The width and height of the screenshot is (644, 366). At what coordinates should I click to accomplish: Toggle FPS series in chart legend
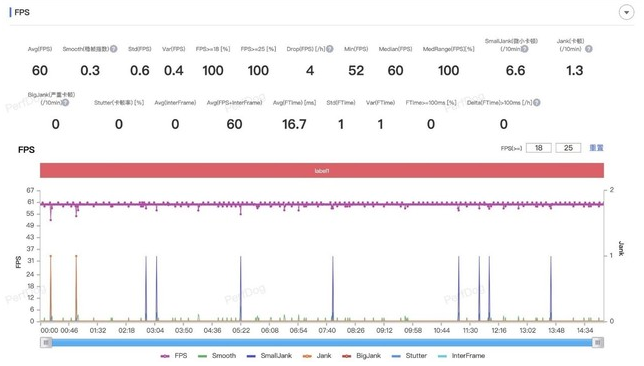(174, 356)
